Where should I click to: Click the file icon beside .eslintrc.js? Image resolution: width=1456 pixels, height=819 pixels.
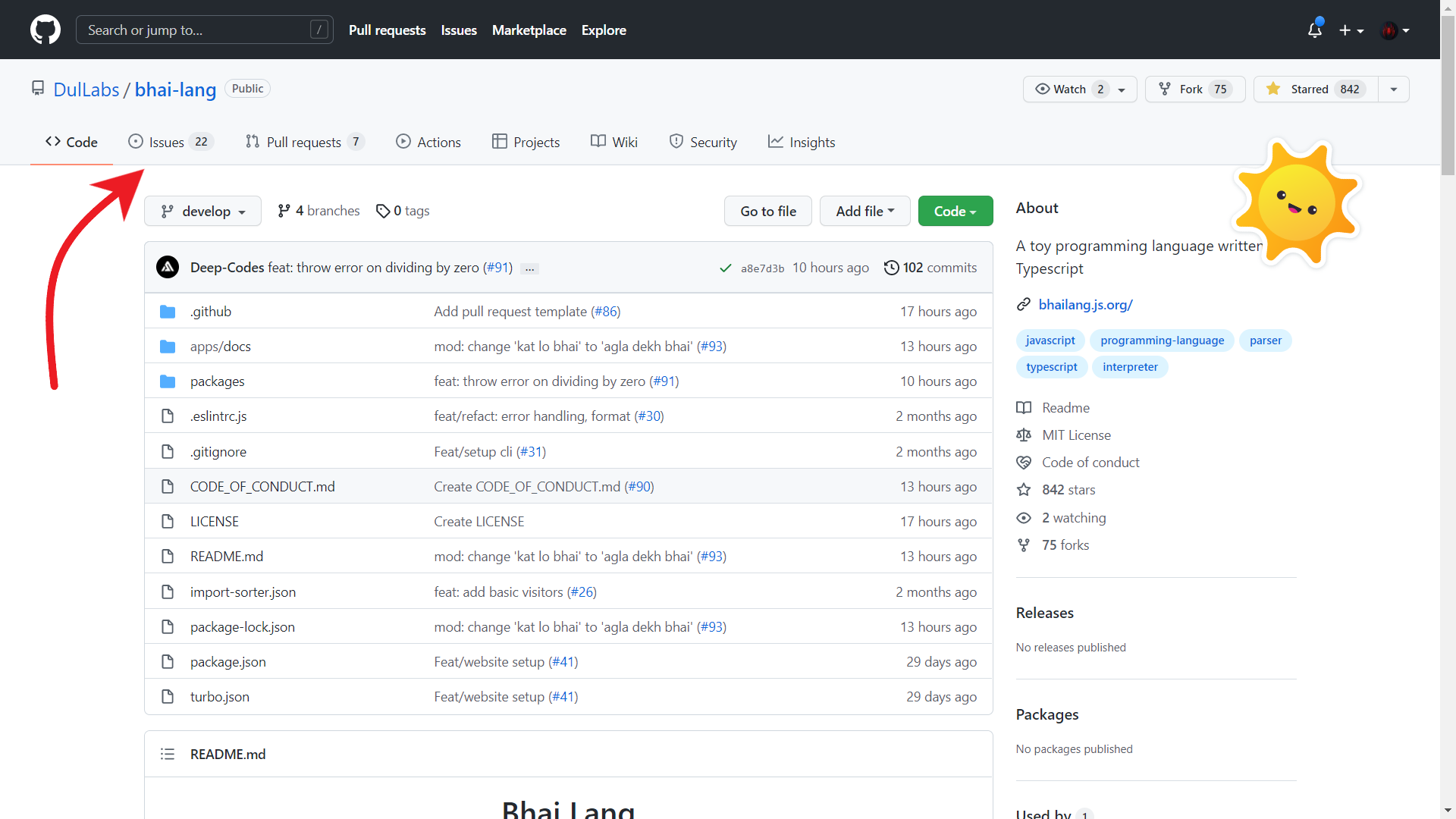pyautogui.click(x=168, y=416)
